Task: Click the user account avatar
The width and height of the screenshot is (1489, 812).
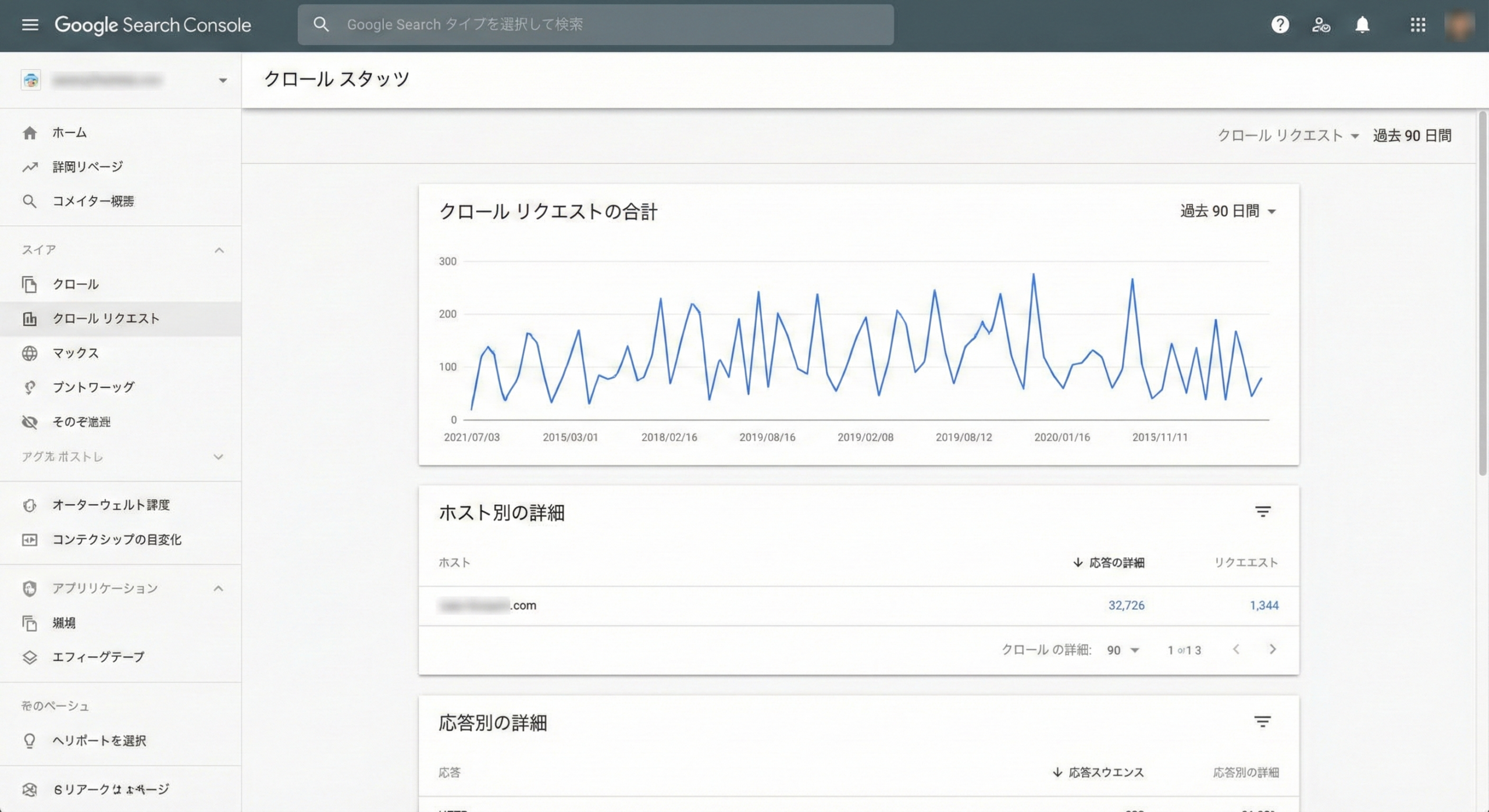Action: (1459, 24)
